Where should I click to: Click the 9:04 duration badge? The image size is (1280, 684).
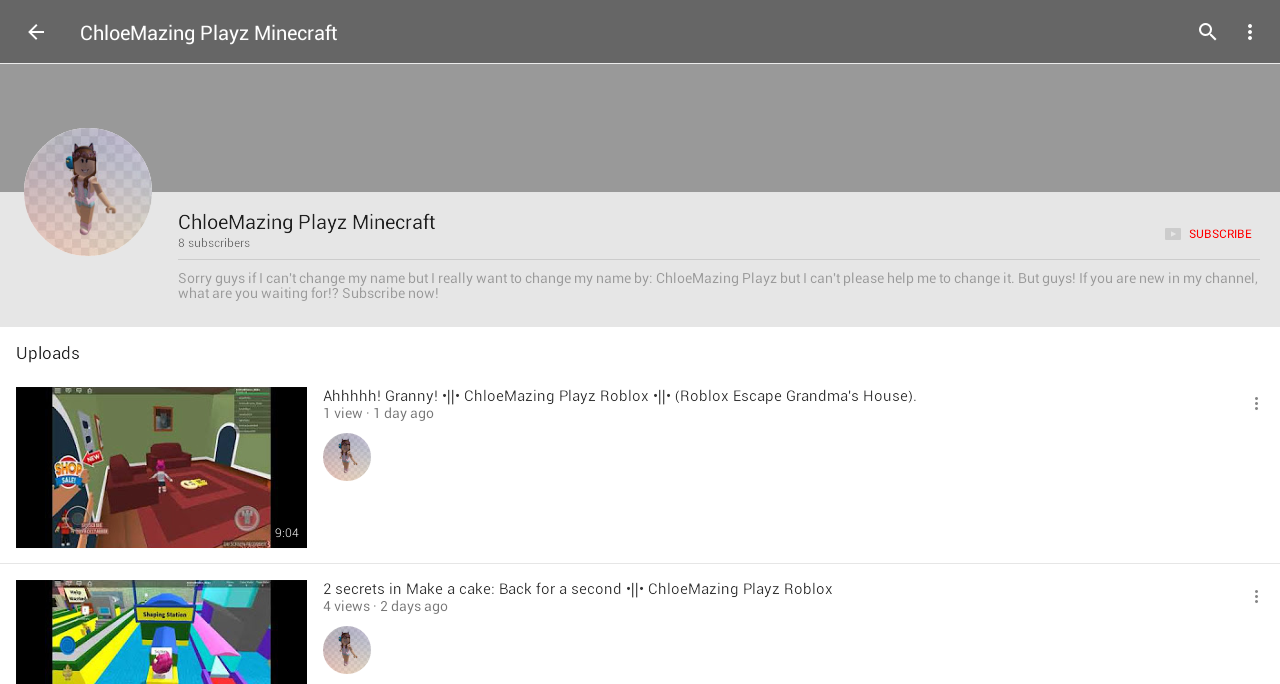click(287, 533)
